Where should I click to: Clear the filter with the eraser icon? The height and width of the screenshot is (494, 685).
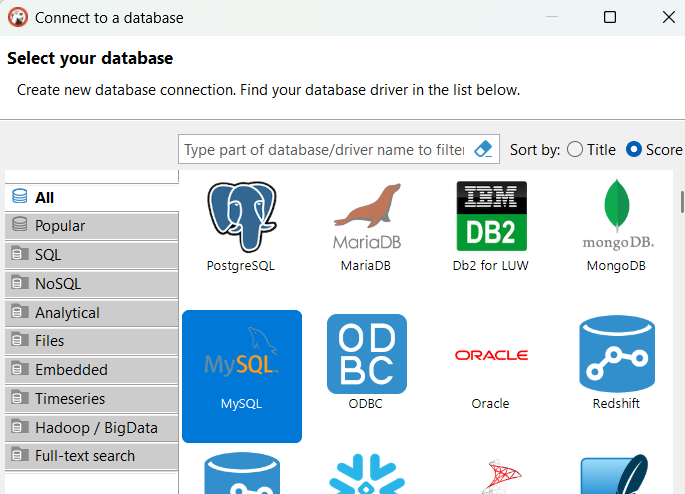coord(483,149)
